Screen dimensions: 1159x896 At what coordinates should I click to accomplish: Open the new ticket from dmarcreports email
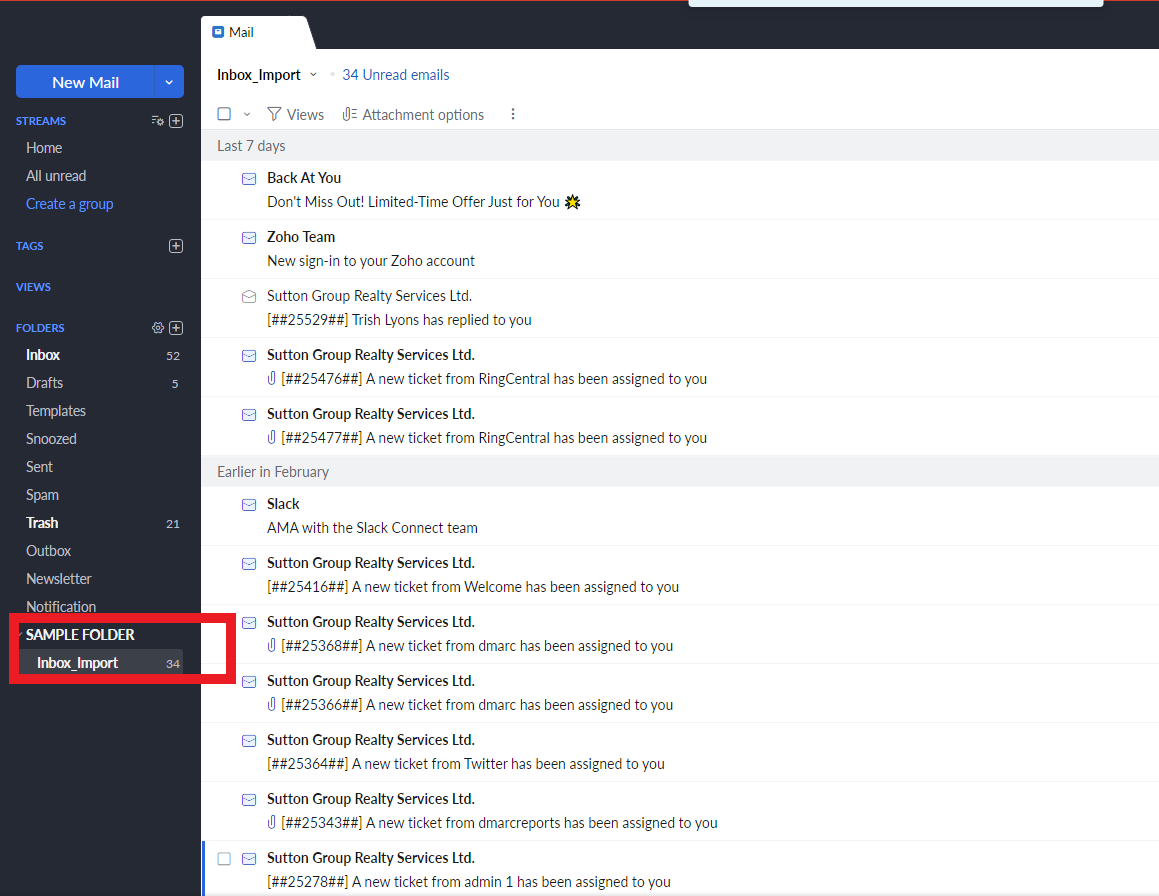[680, 811]
